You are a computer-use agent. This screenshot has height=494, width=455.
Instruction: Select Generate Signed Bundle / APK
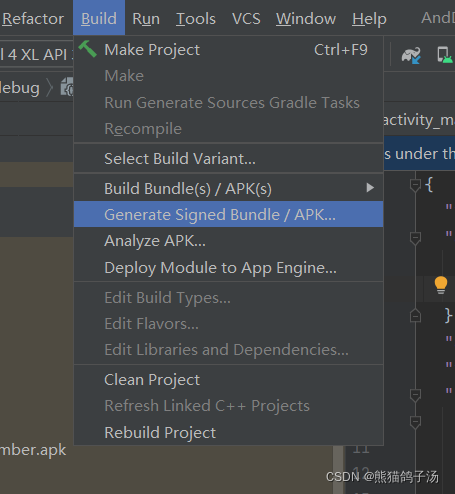pyautogui.click(x=229, y=214)
